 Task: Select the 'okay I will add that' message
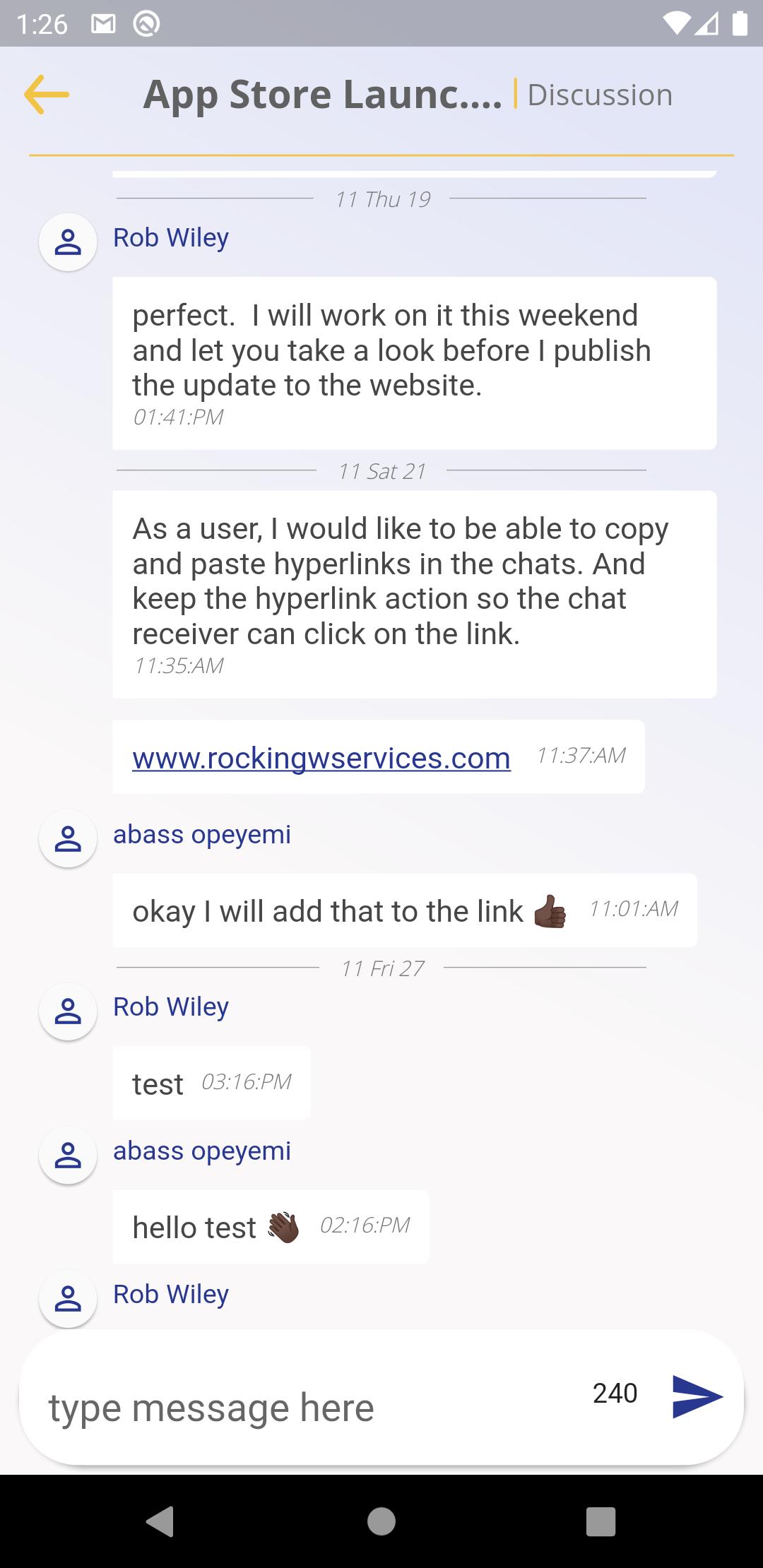[405, 910]
